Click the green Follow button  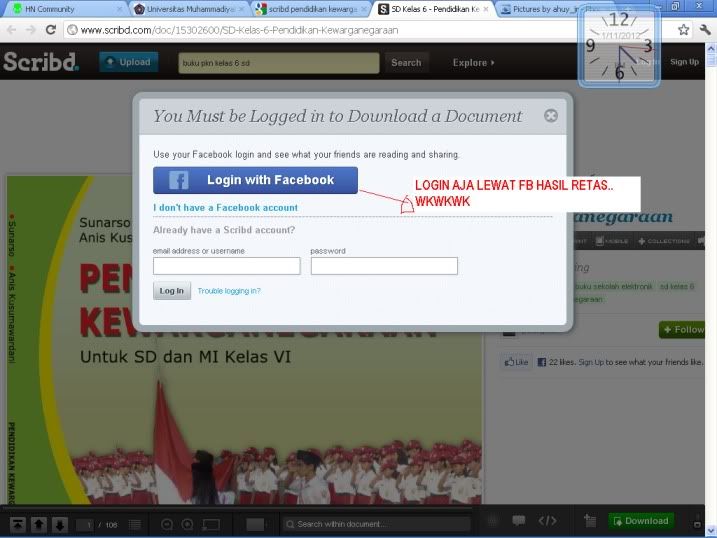point(682,330)
